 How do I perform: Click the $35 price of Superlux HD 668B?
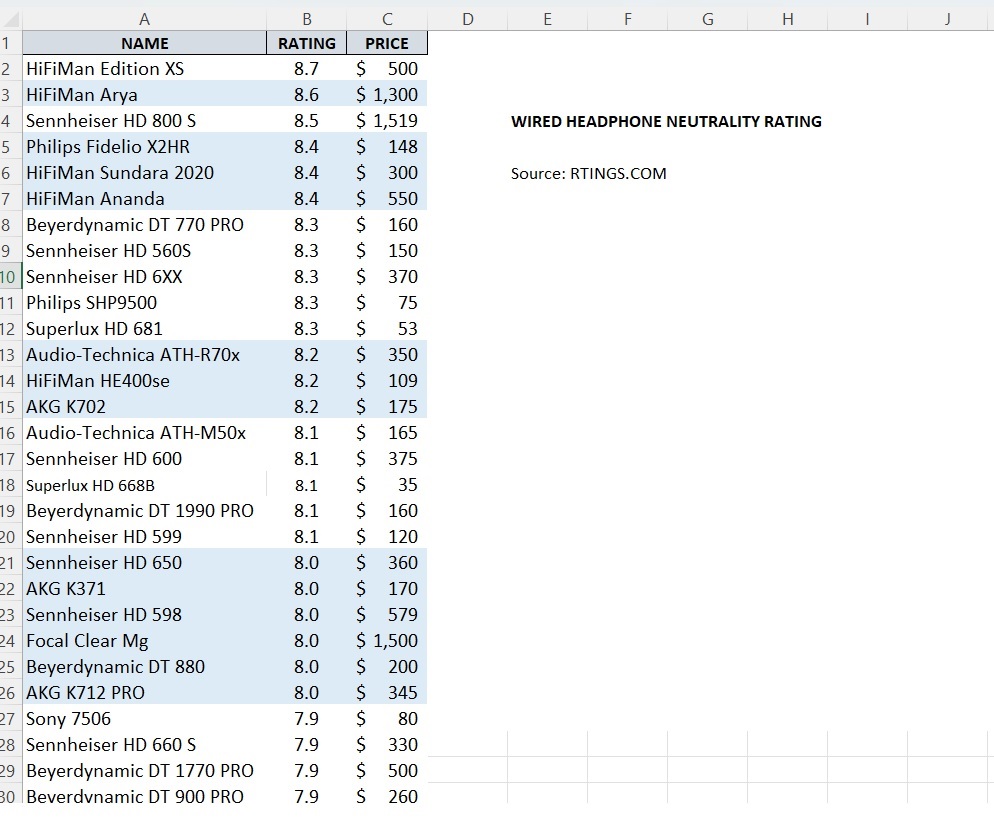pos(387,485)
